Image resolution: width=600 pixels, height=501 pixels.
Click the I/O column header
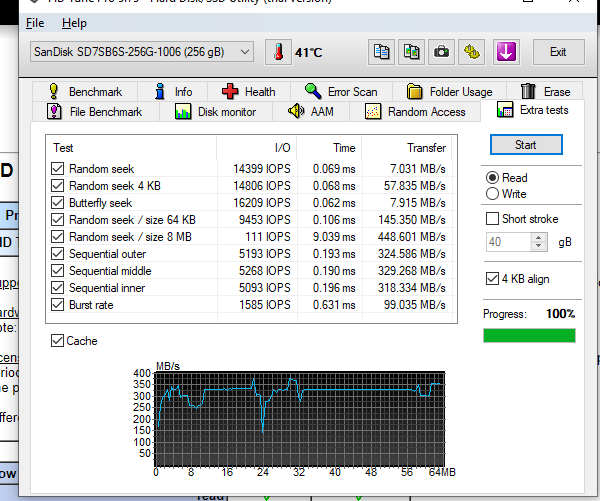pos(256,148)
